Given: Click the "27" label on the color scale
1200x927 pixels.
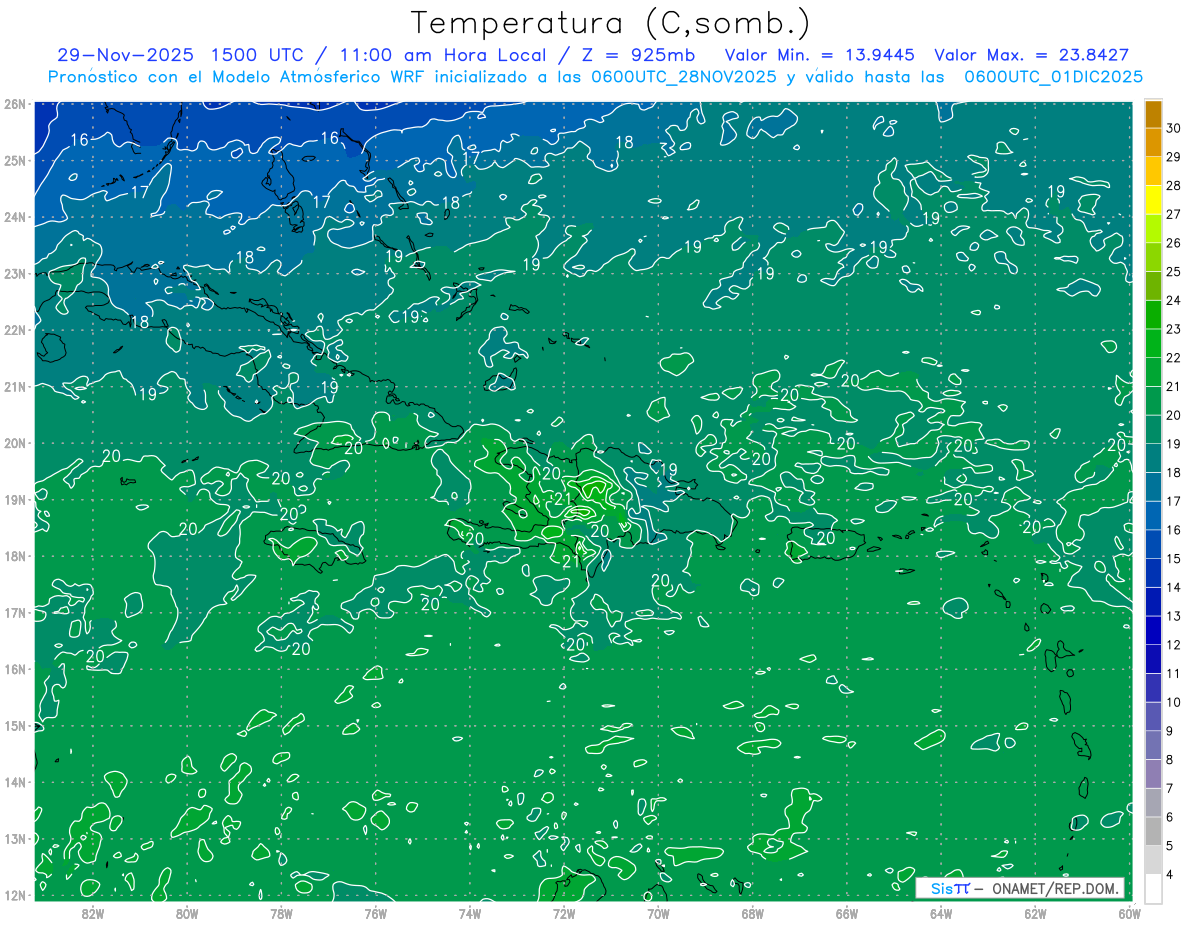Looking at the screenshot, I should coord(1173,214).
